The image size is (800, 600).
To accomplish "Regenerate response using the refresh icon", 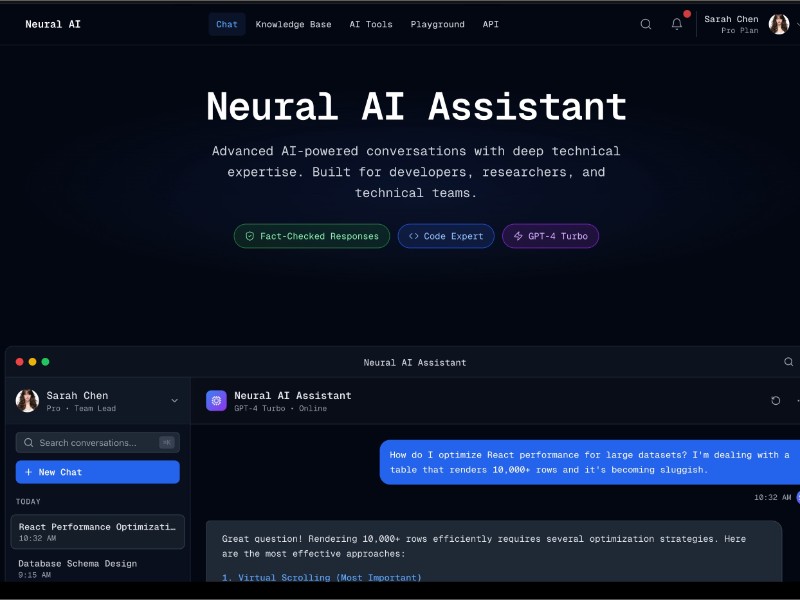I will 775,400.
